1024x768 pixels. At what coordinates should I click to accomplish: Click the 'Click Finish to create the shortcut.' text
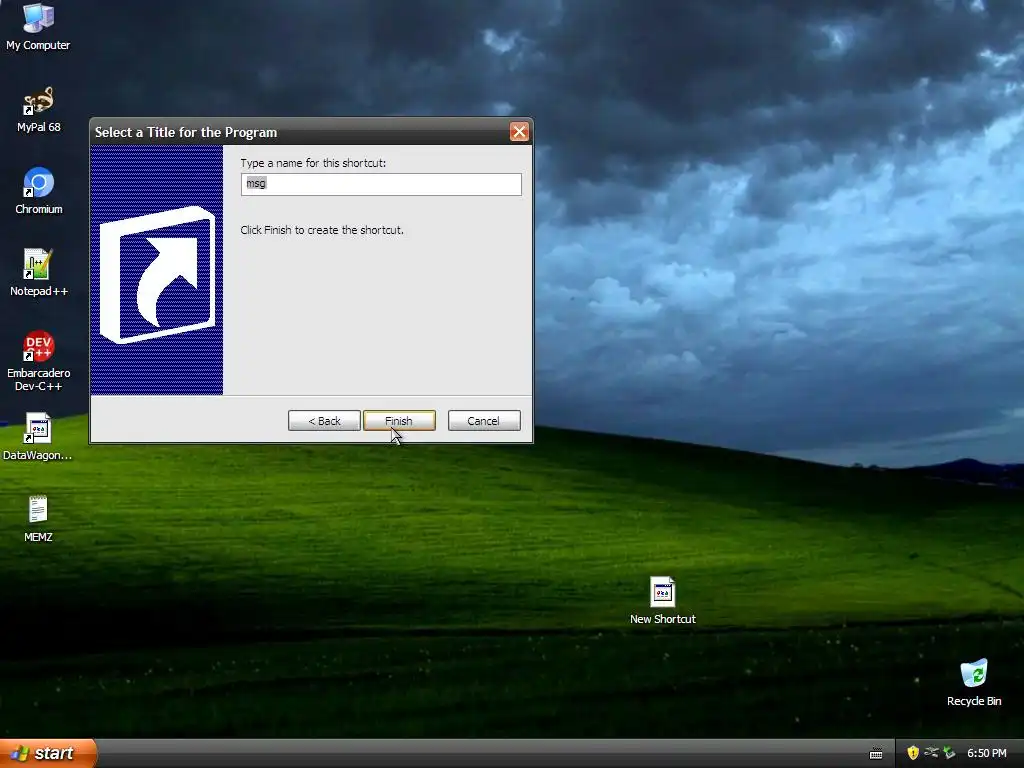(322, 230)
